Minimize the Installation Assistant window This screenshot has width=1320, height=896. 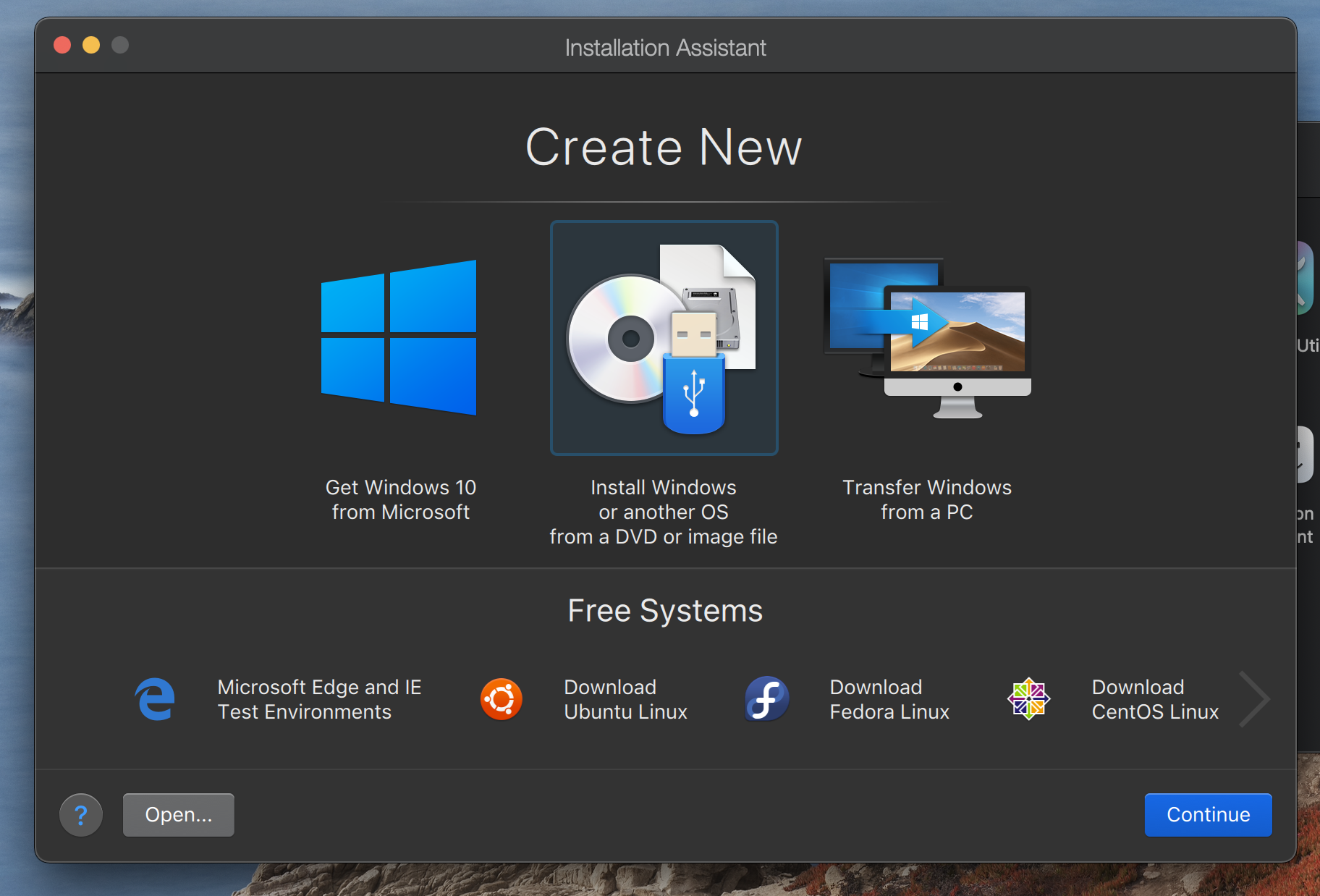[91, 45]
